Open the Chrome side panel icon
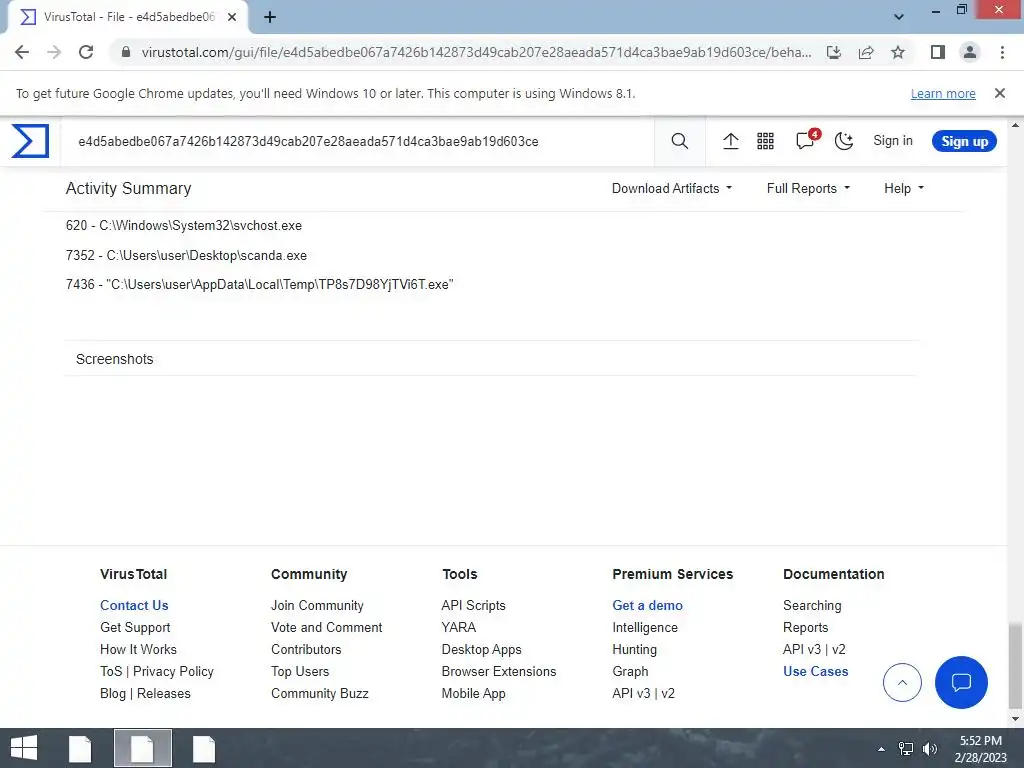The height and width of the screenshot is (768, 1024). coord(938,52)
